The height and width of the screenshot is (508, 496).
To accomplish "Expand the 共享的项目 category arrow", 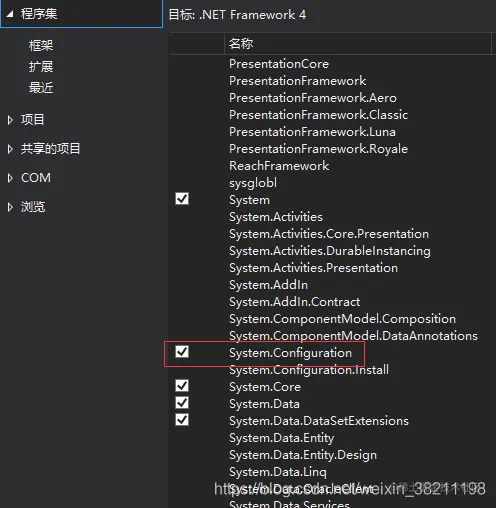I will (x=10, y=149).
